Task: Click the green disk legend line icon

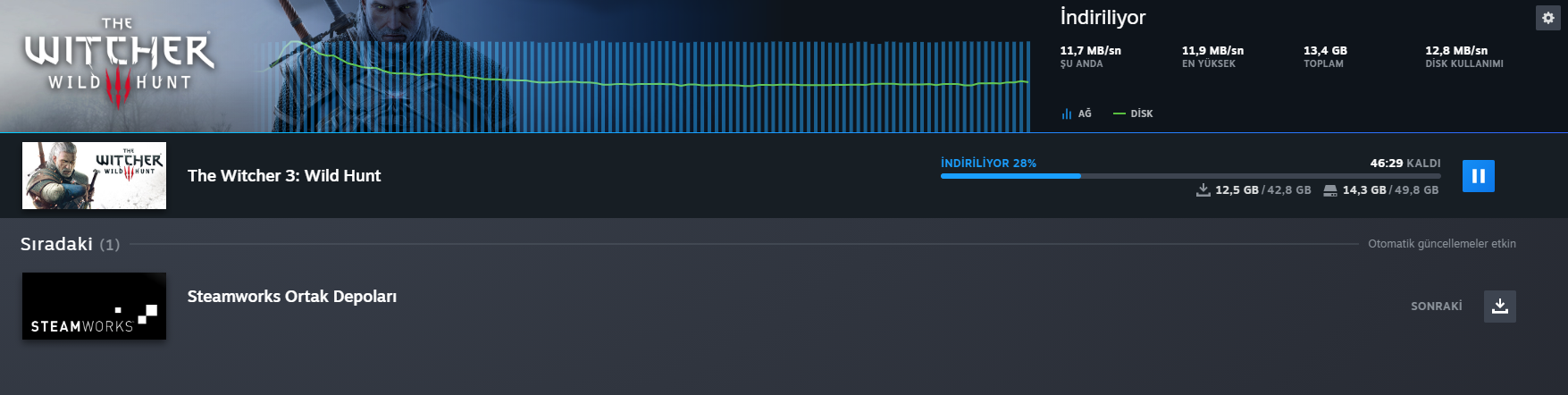Action: 1119,113
